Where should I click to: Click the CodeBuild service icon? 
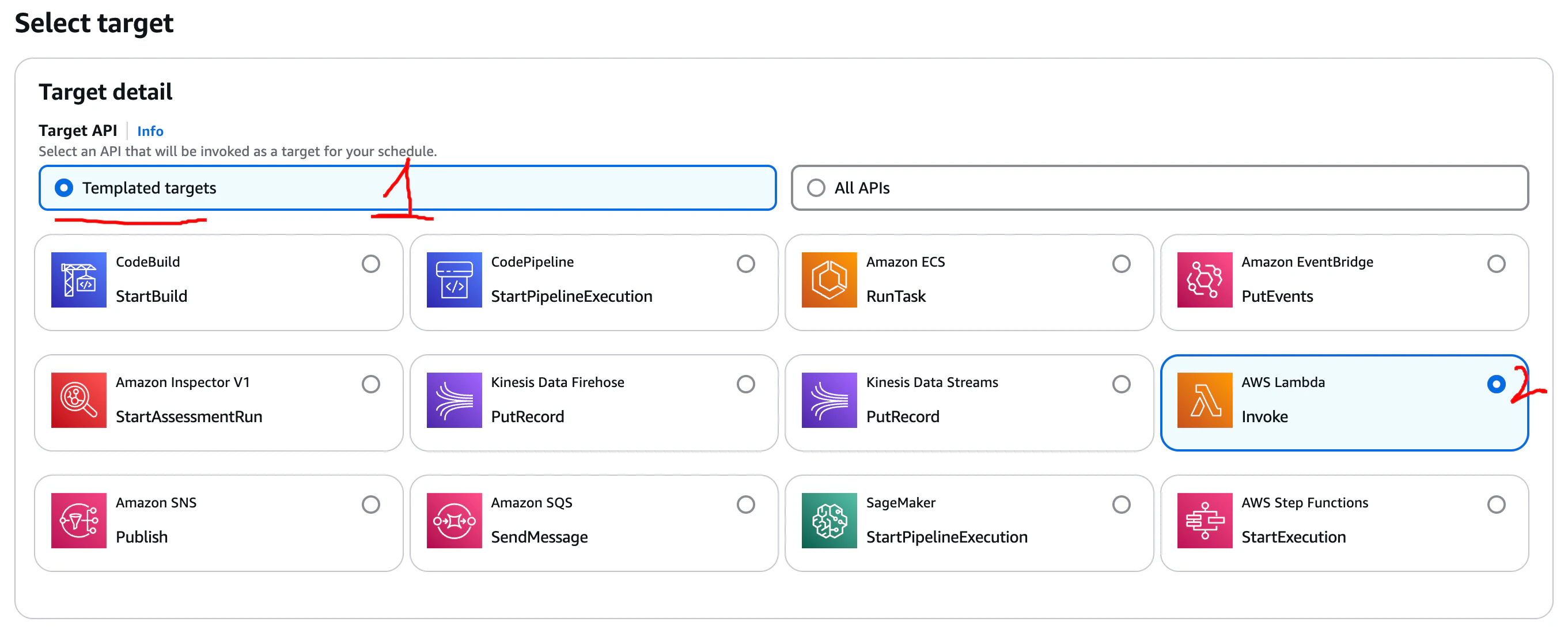coord(78,280)
